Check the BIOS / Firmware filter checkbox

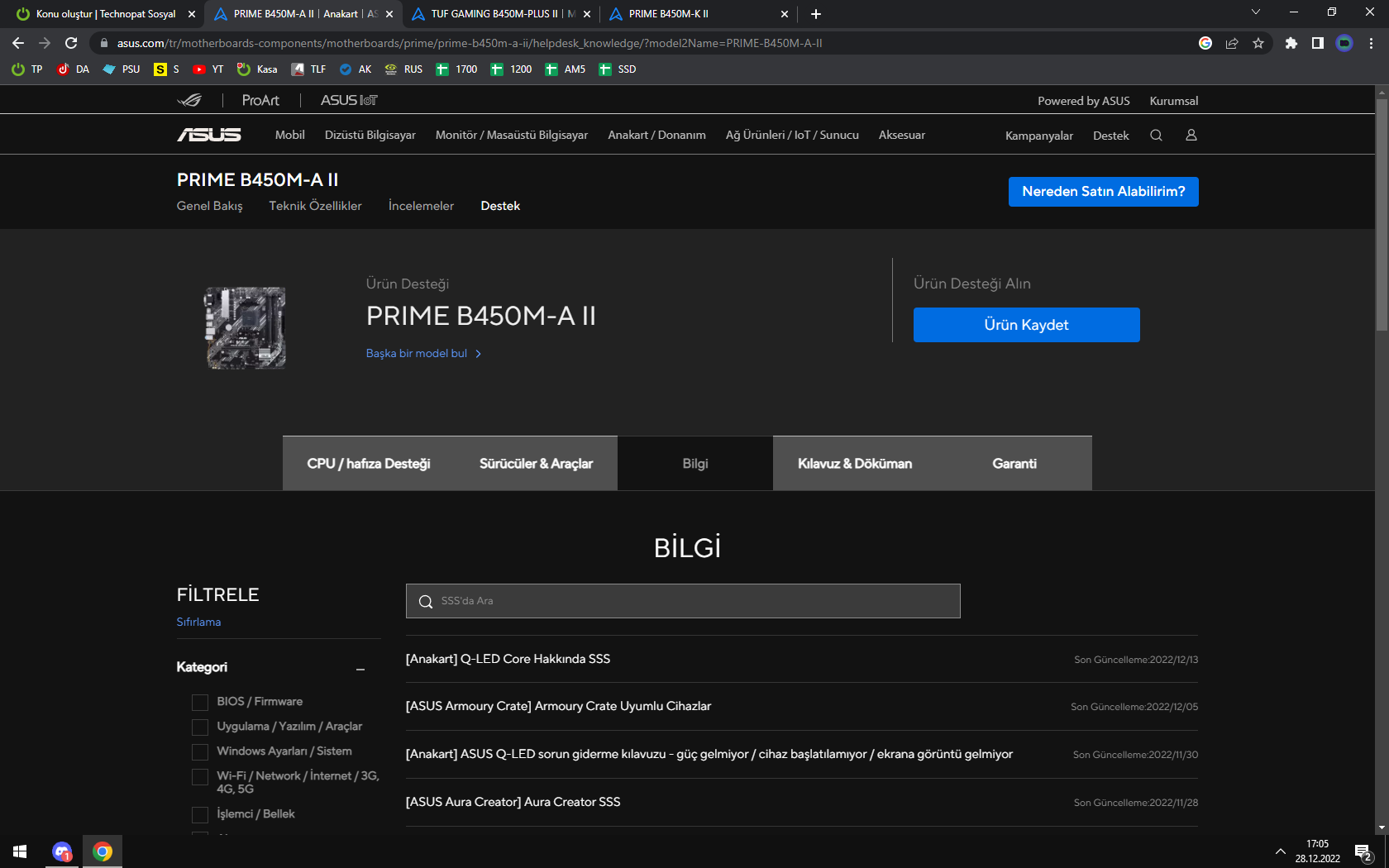point(200,702)
